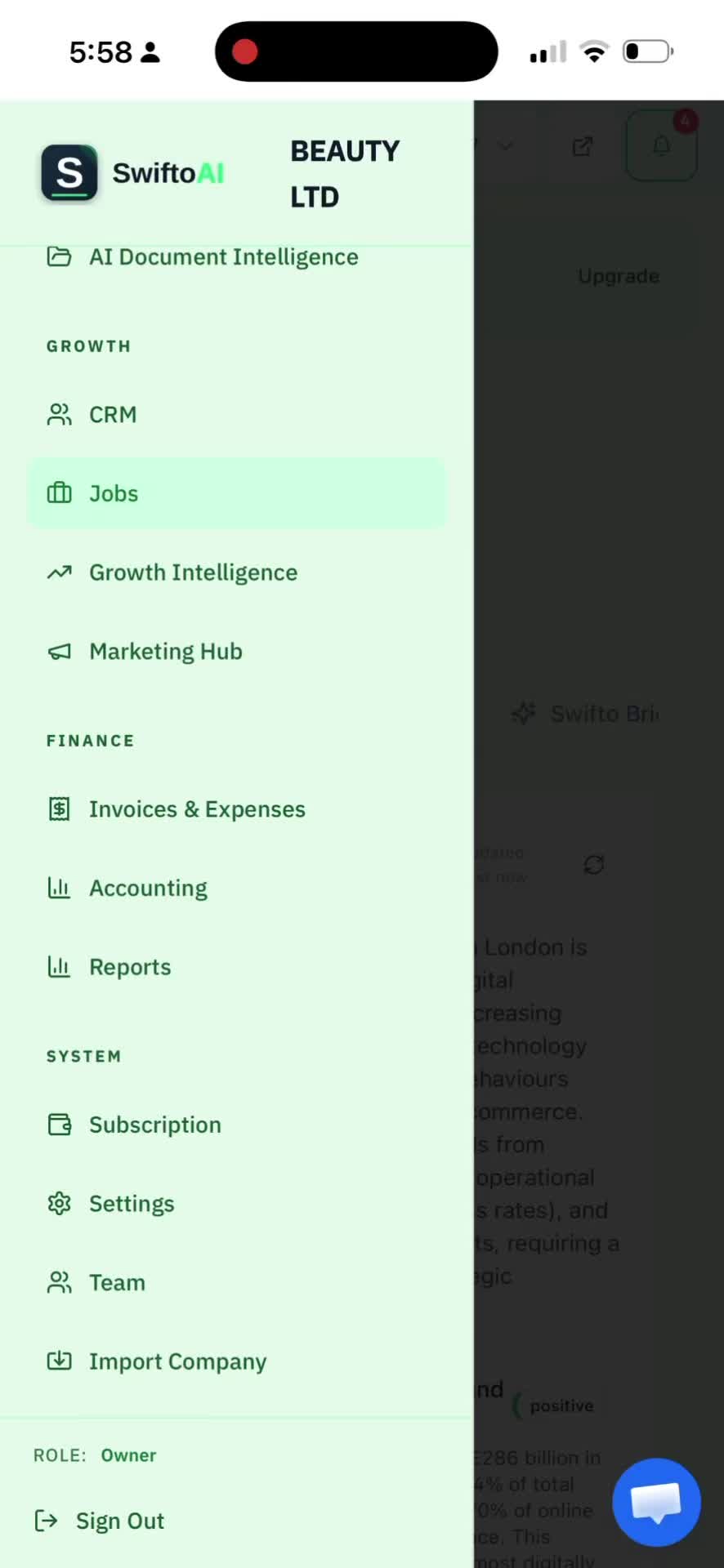Click the BEAUTY LTD company name

(345, 174)
